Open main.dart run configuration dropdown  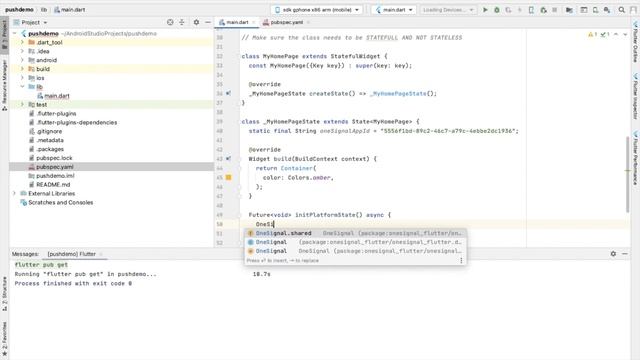click(394, 10)
